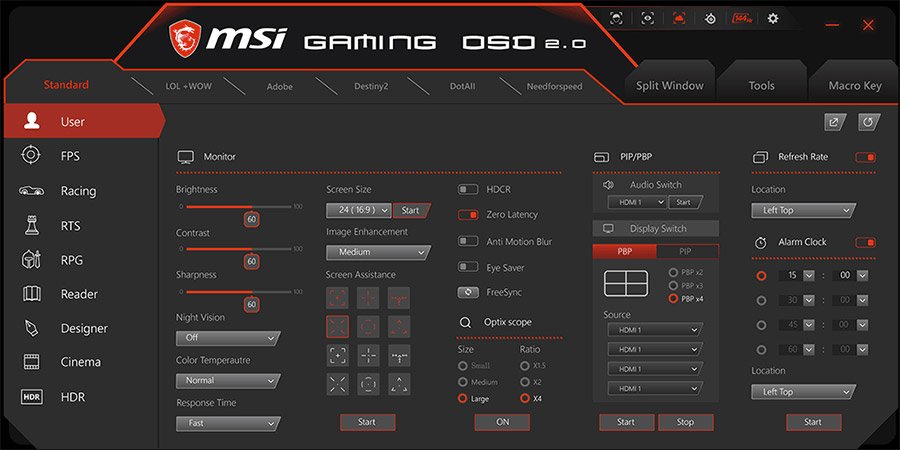Choose red X-shaped crosshair in Screen Assistance
The width and height of the screenshot is (900, 450).
338,327
